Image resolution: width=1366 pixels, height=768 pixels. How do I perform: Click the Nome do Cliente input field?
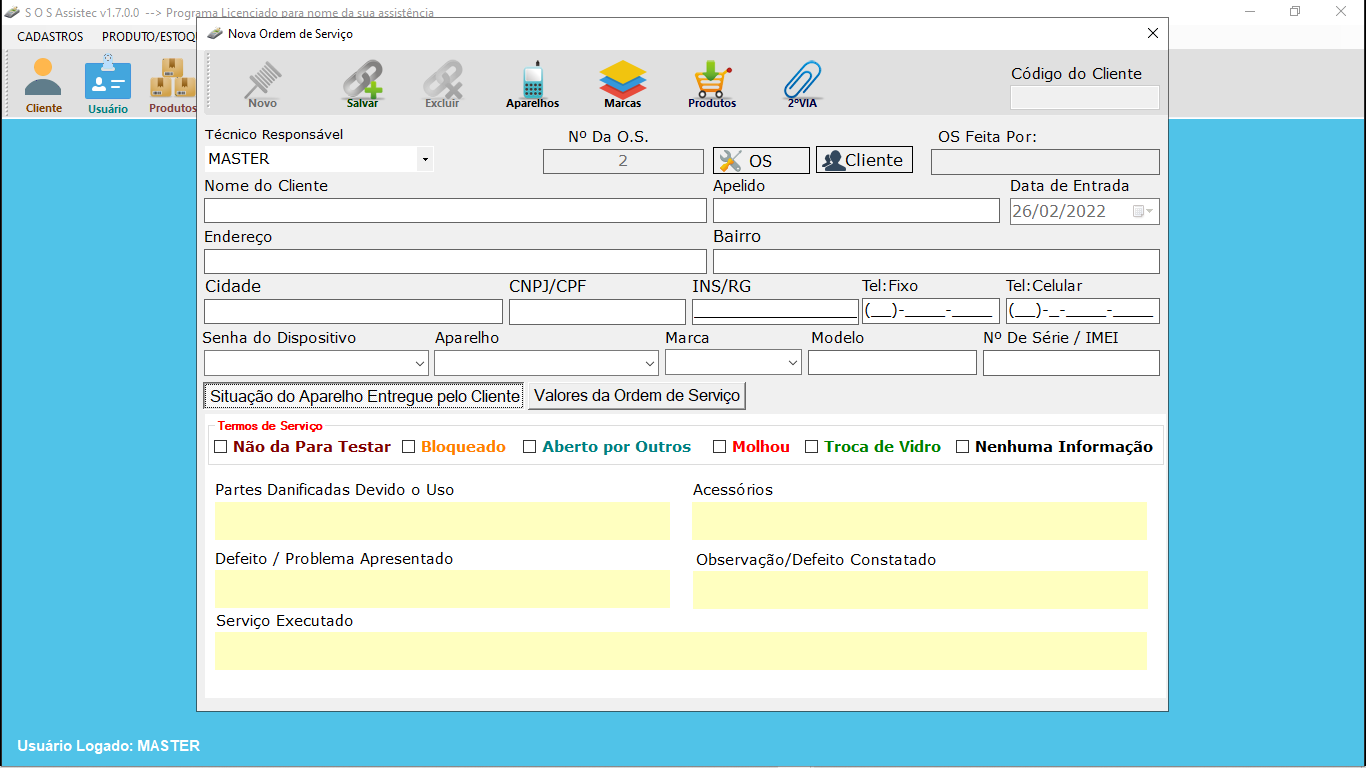coord(455,211)
